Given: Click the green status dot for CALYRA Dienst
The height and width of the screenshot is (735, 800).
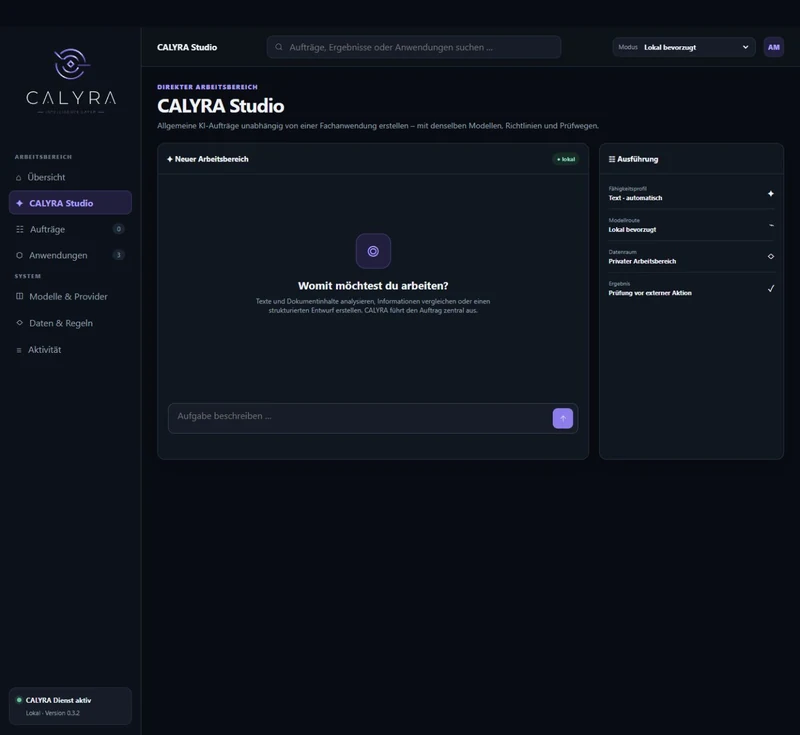Looking at the screenshot, I should pos(19,700).
